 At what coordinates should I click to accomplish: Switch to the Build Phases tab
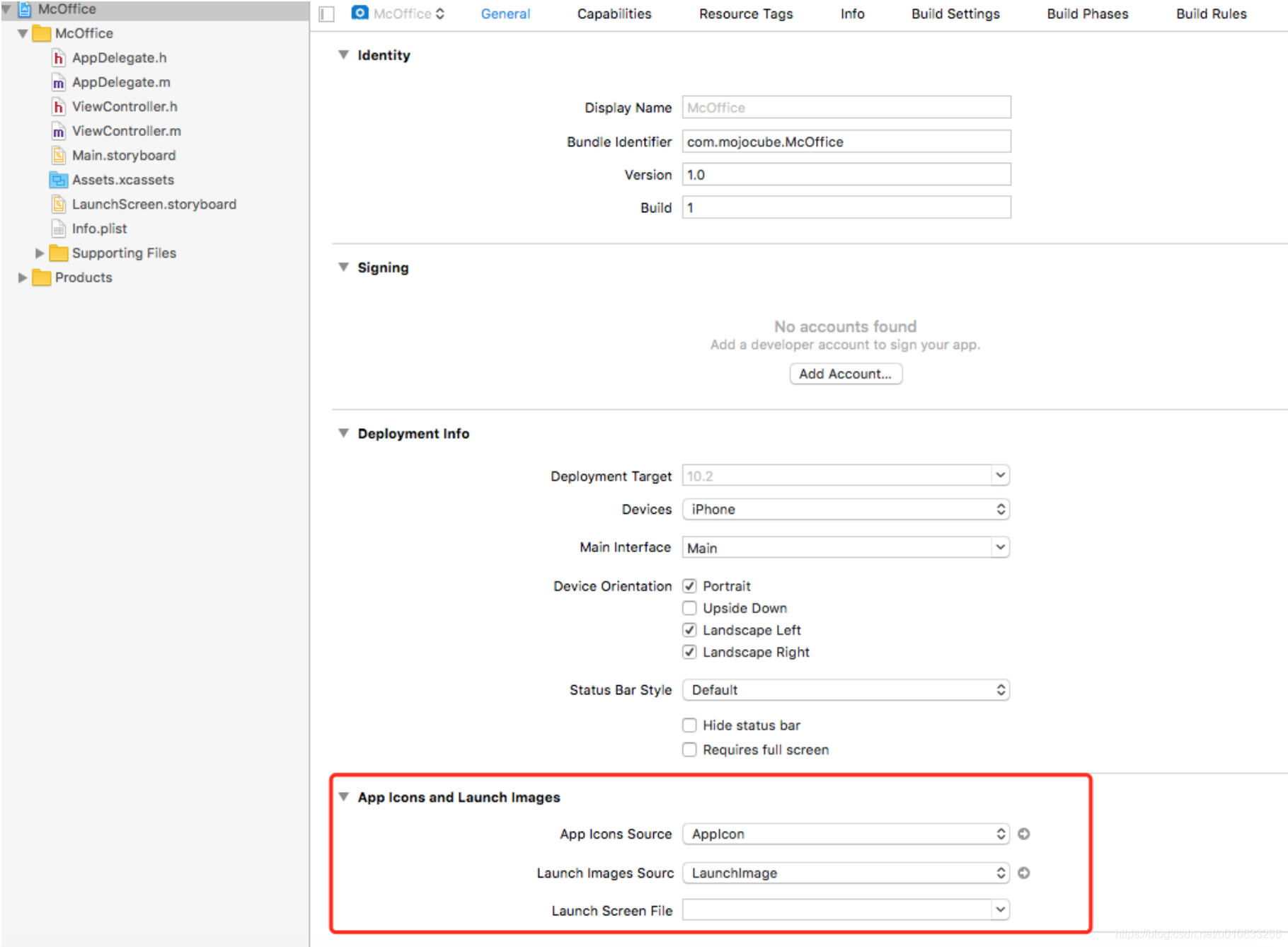click(1088, 14)
